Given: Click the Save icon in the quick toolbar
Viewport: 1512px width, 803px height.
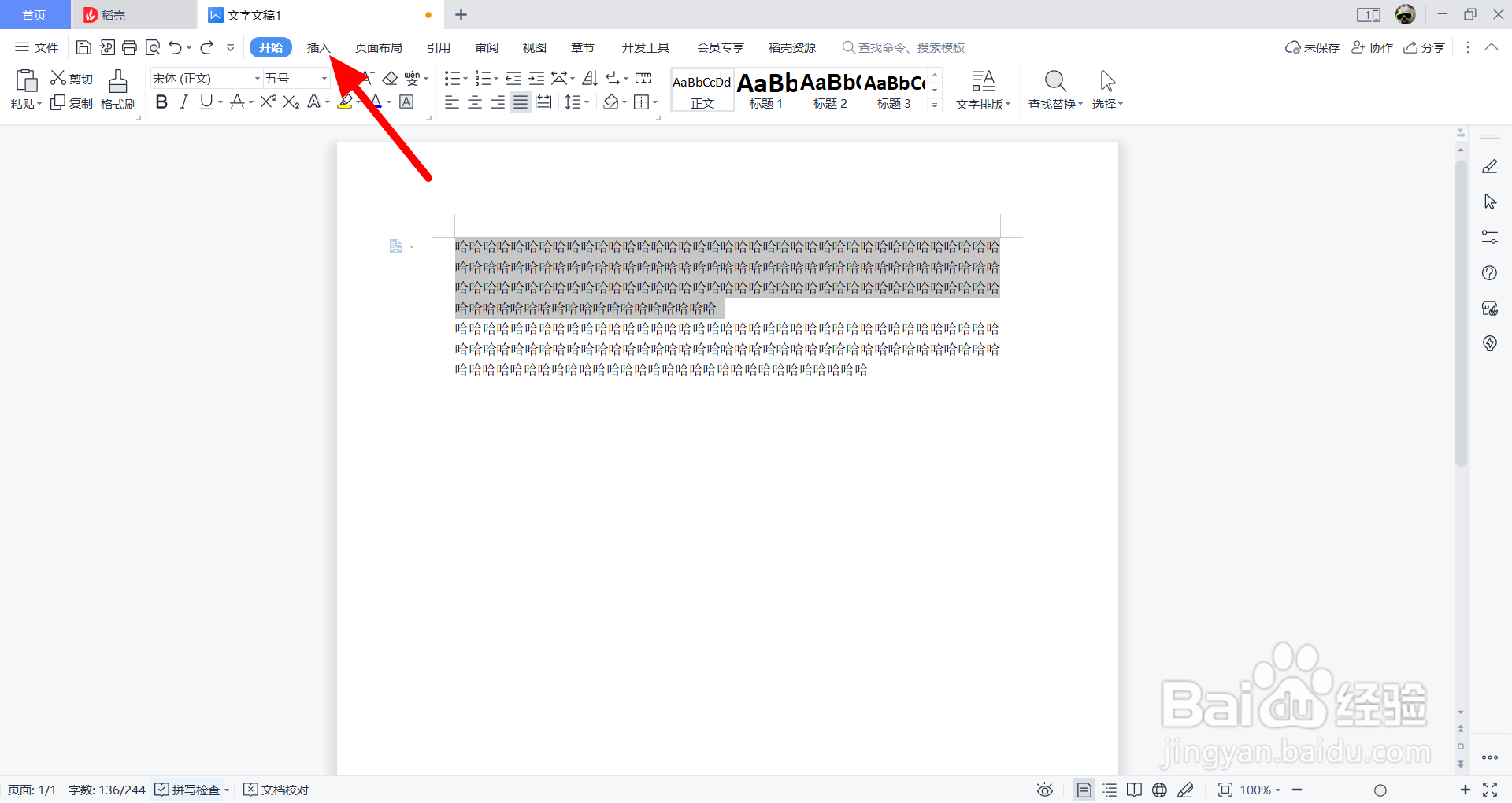Looking at the screenshot, I should click(83, 48).
